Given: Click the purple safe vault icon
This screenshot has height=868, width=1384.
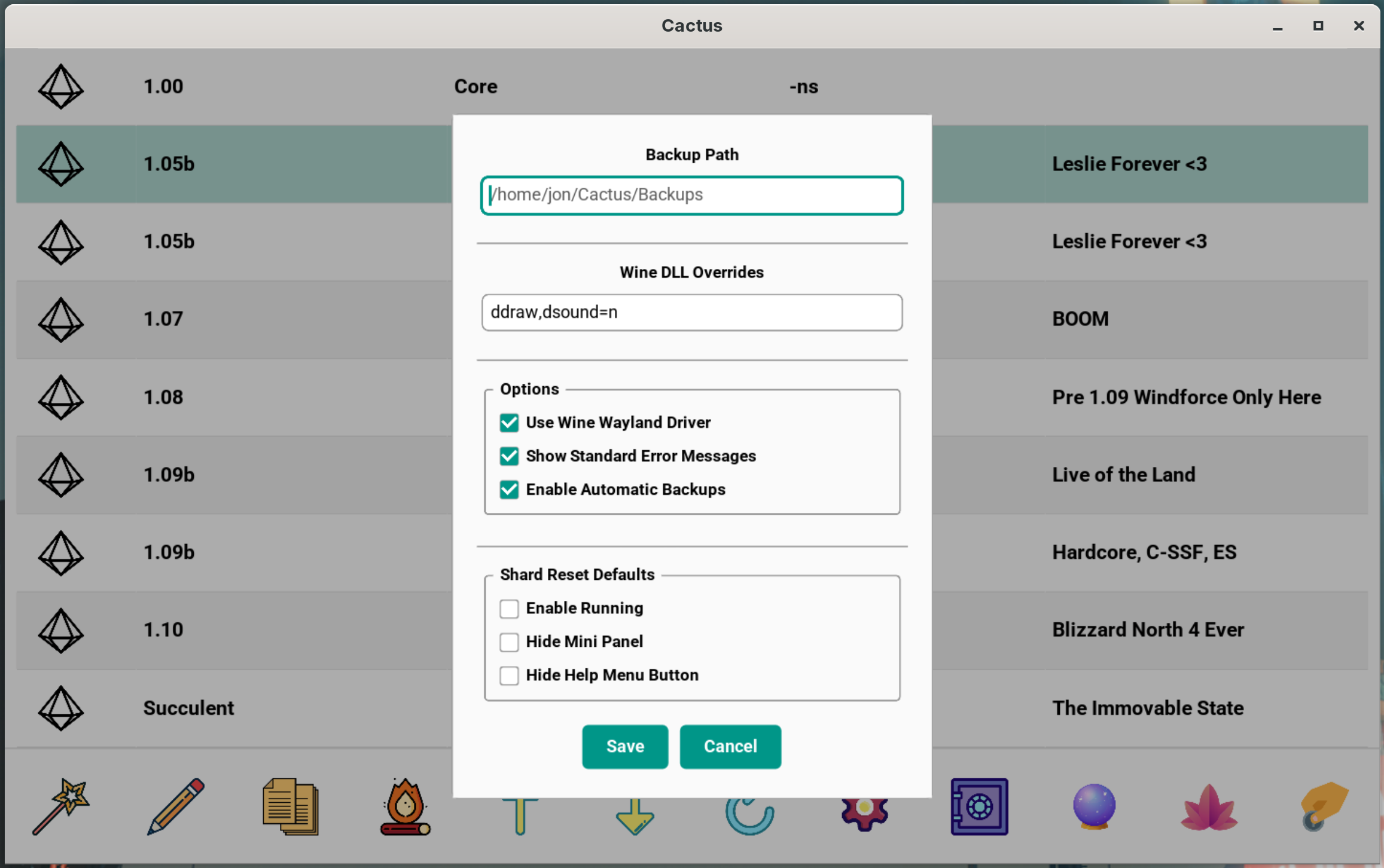Looking at the screenshot, I should point(979,806).
